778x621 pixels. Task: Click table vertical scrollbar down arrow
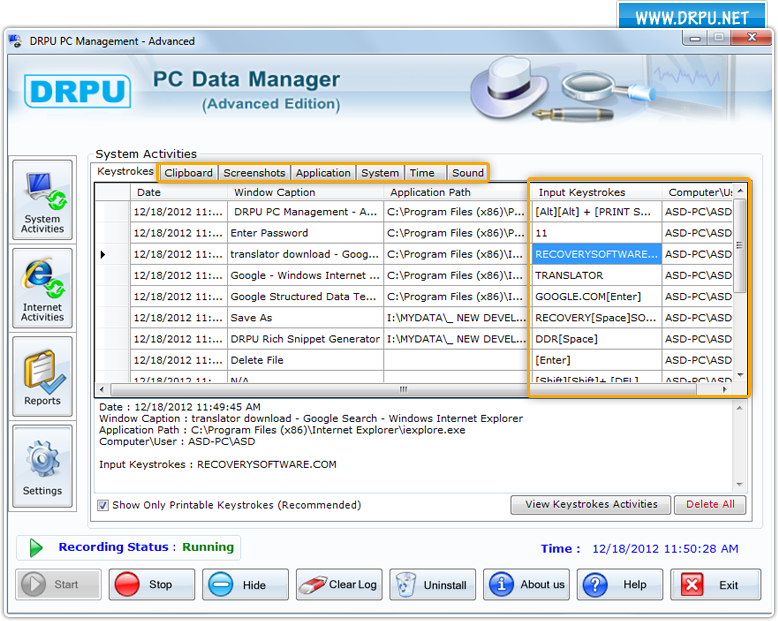pos(740,375)
